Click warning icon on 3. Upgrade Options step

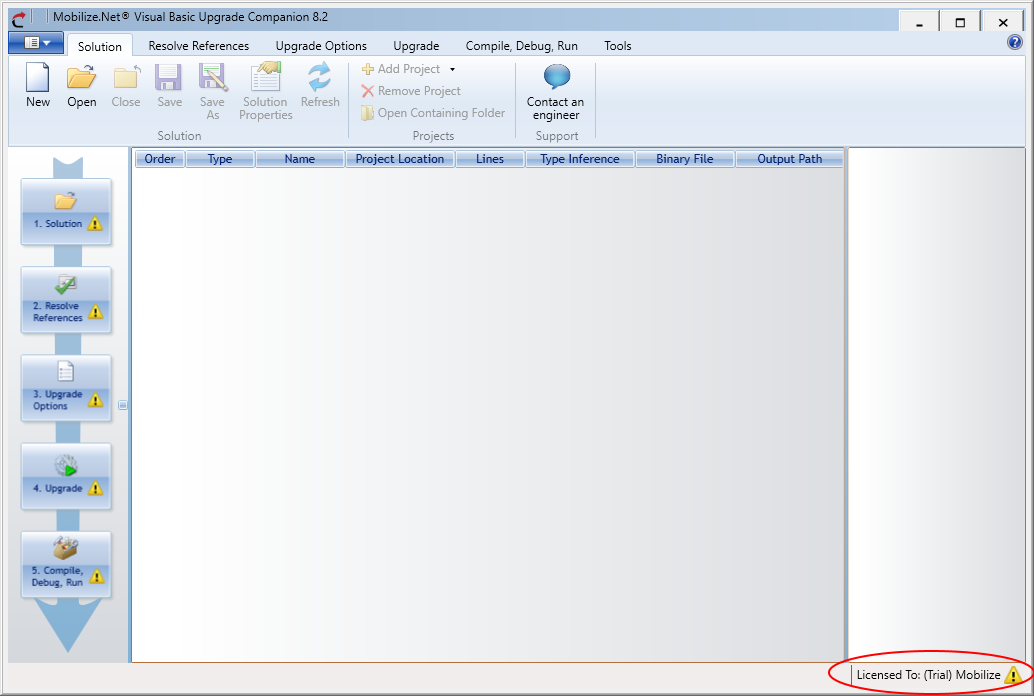click(x=96, y=400)
